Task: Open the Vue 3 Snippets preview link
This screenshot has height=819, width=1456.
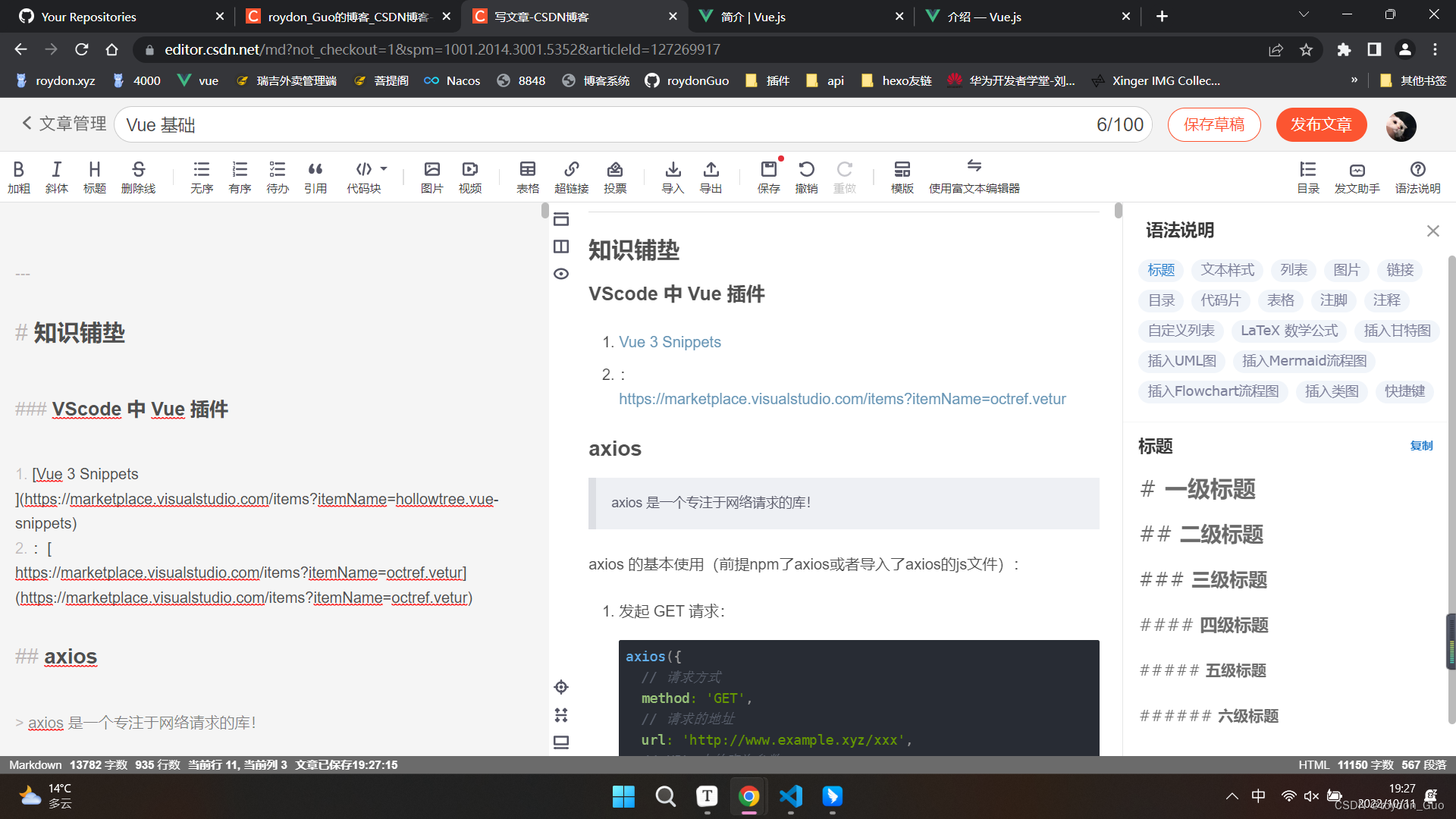Action: pyautogui.click(x=670, y=342)
